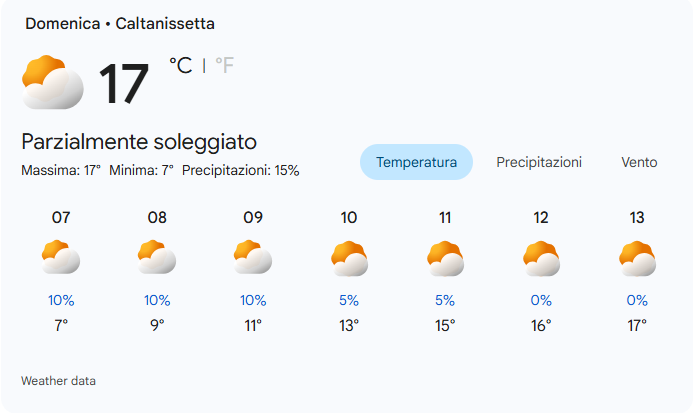The width and height of the screenshot is (696, 413).
Task: Open the Weather data link
Action: [x=58, y=381]
